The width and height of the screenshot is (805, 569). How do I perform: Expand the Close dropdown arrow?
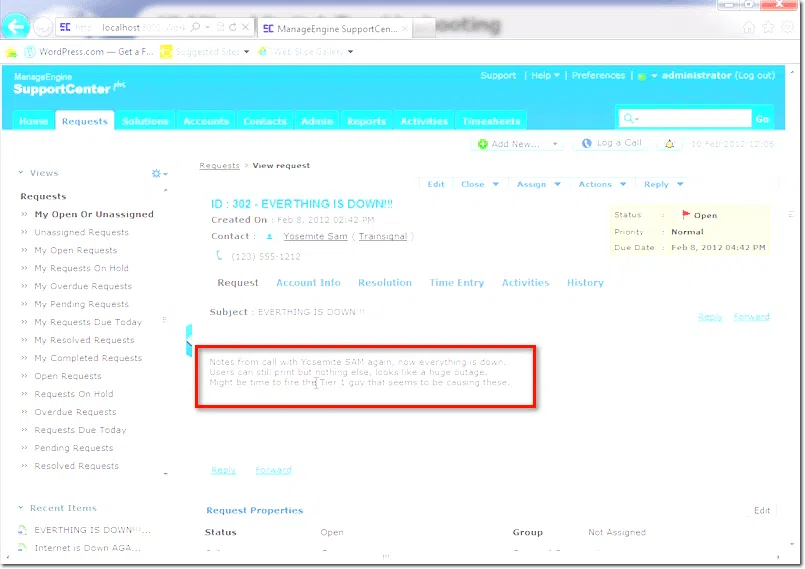click(x=495, y=184)
